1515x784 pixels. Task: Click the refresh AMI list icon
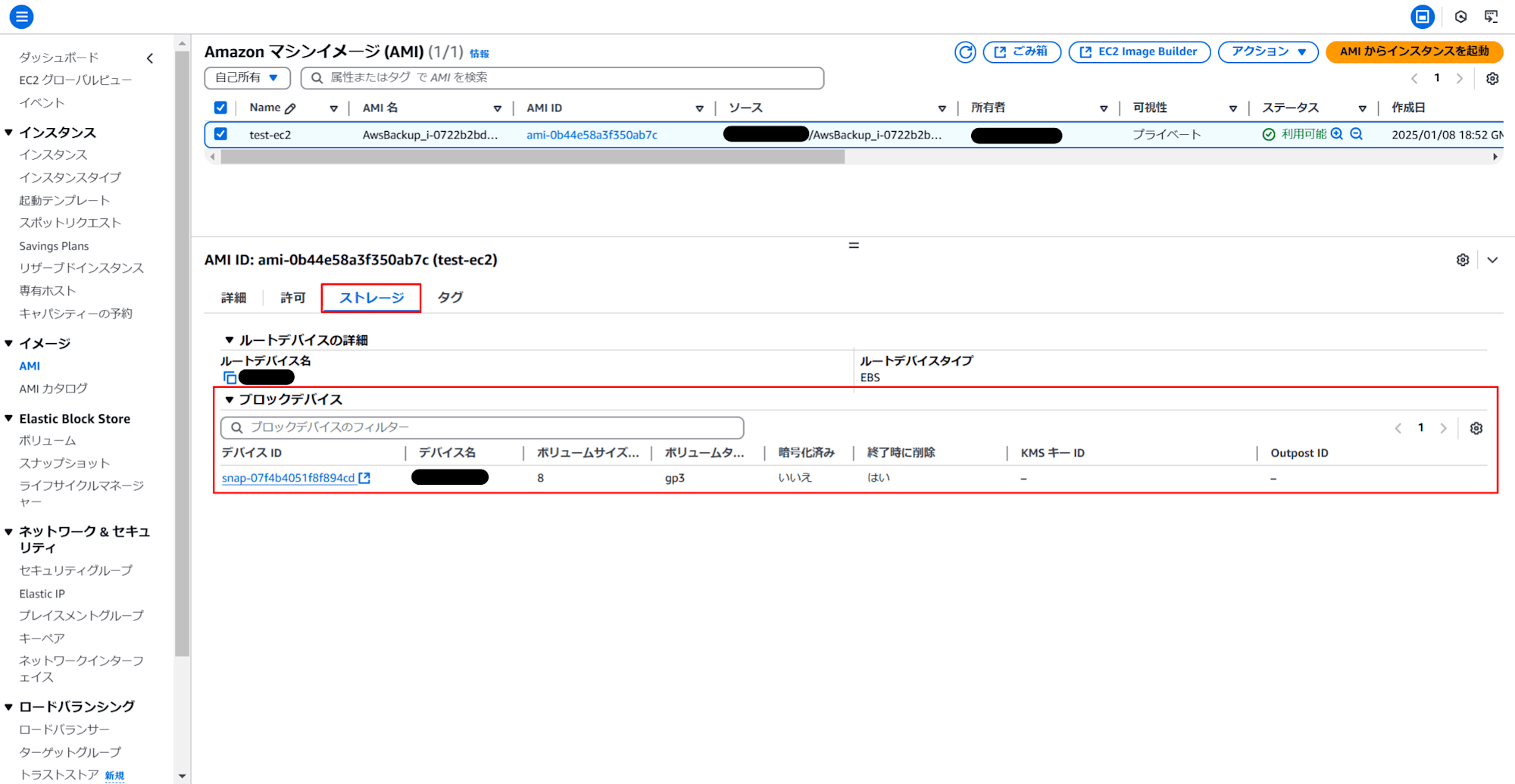(964, 52)
